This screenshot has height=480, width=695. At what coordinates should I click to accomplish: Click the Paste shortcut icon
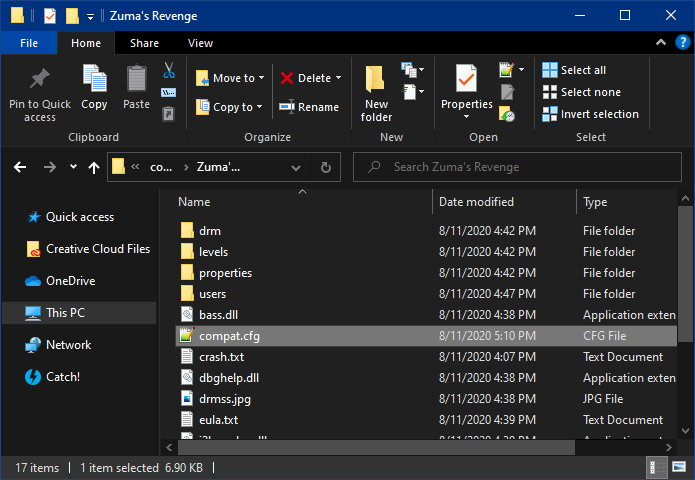tap(168, 114)
